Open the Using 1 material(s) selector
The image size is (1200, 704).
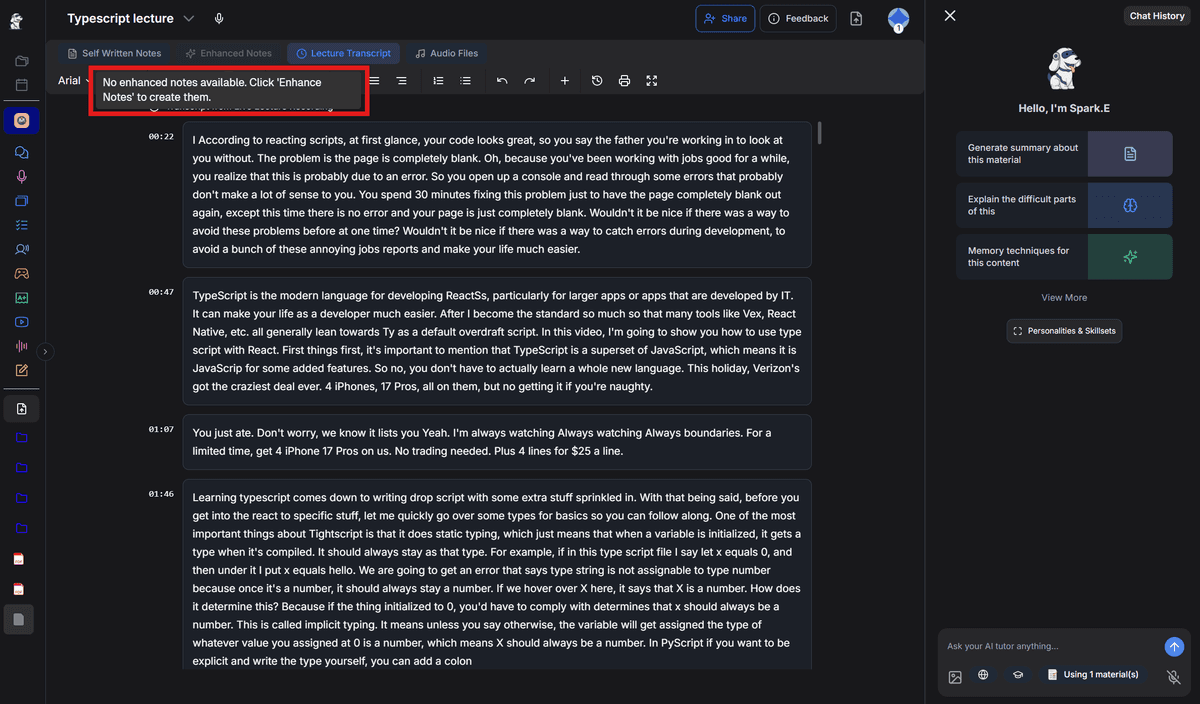point(1092,675)
